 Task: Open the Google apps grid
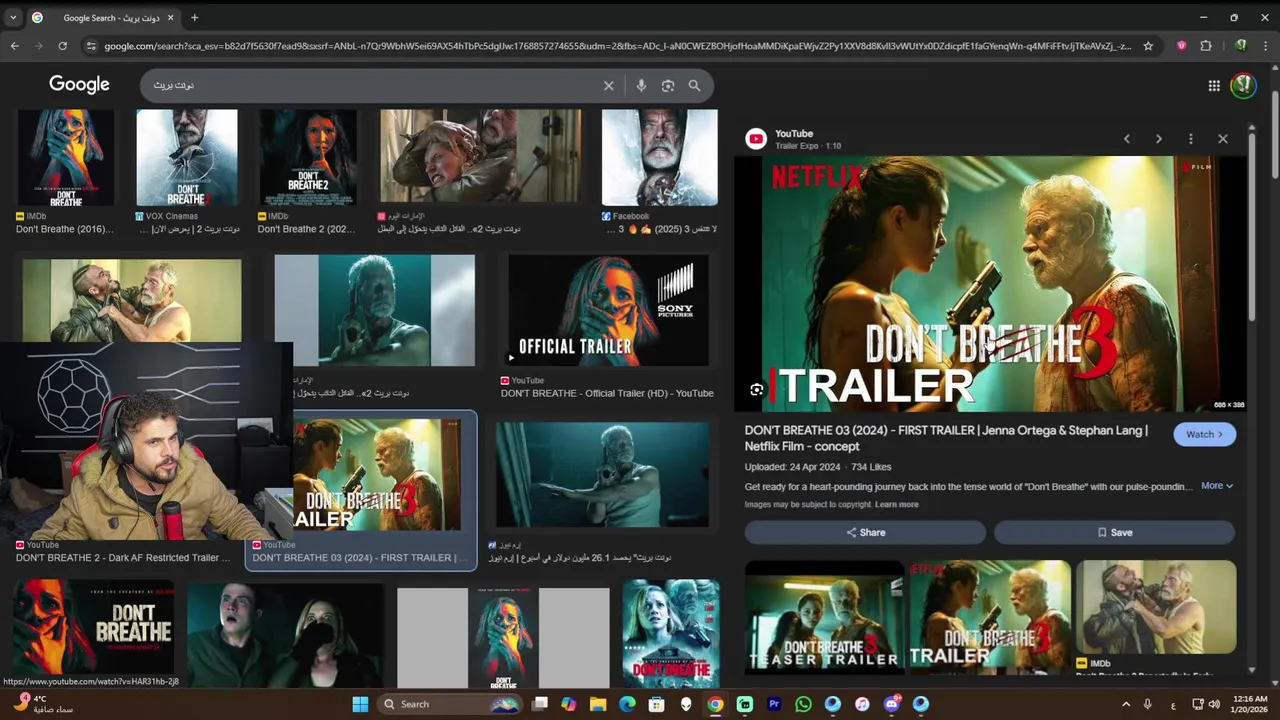(1214, 86)
